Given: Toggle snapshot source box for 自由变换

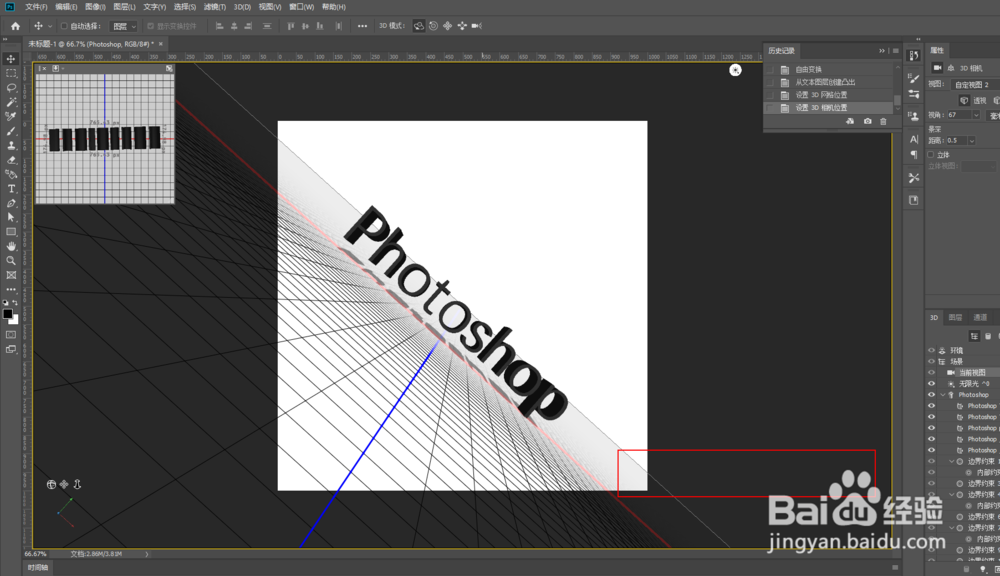Looking at the screenshot, I should (770, 70).
